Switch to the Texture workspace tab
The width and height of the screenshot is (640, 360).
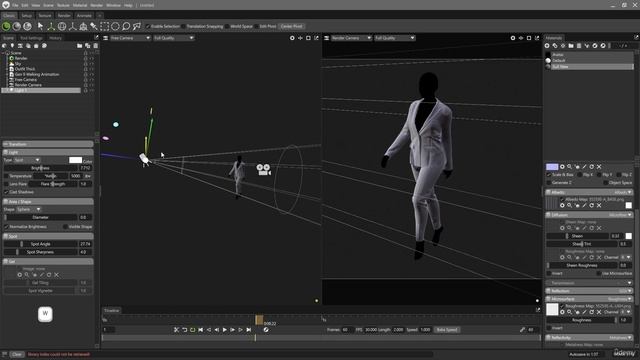45,16
